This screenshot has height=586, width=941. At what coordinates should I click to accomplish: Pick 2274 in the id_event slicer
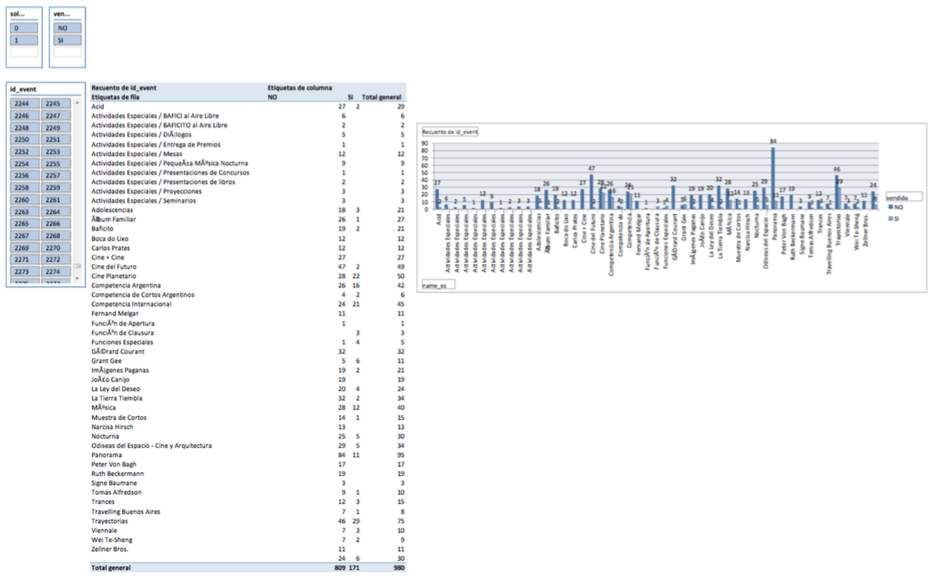point(56,271)
